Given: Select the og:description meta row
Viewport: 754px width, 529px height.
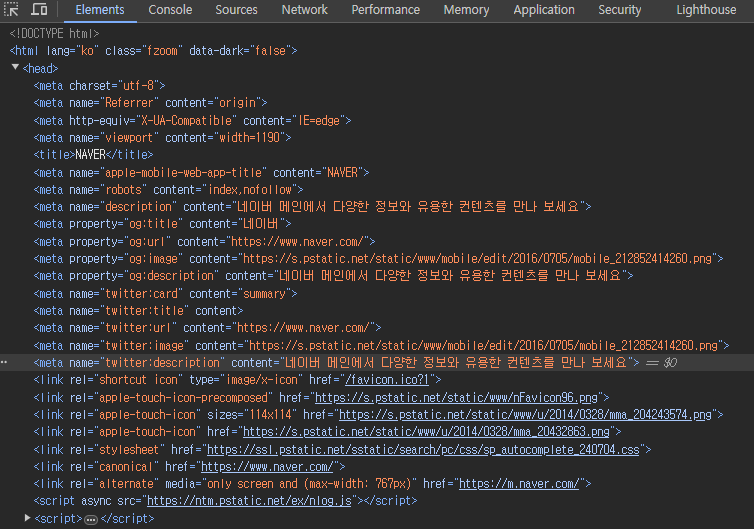Looking at the screenshot, I should coord(334,276).
